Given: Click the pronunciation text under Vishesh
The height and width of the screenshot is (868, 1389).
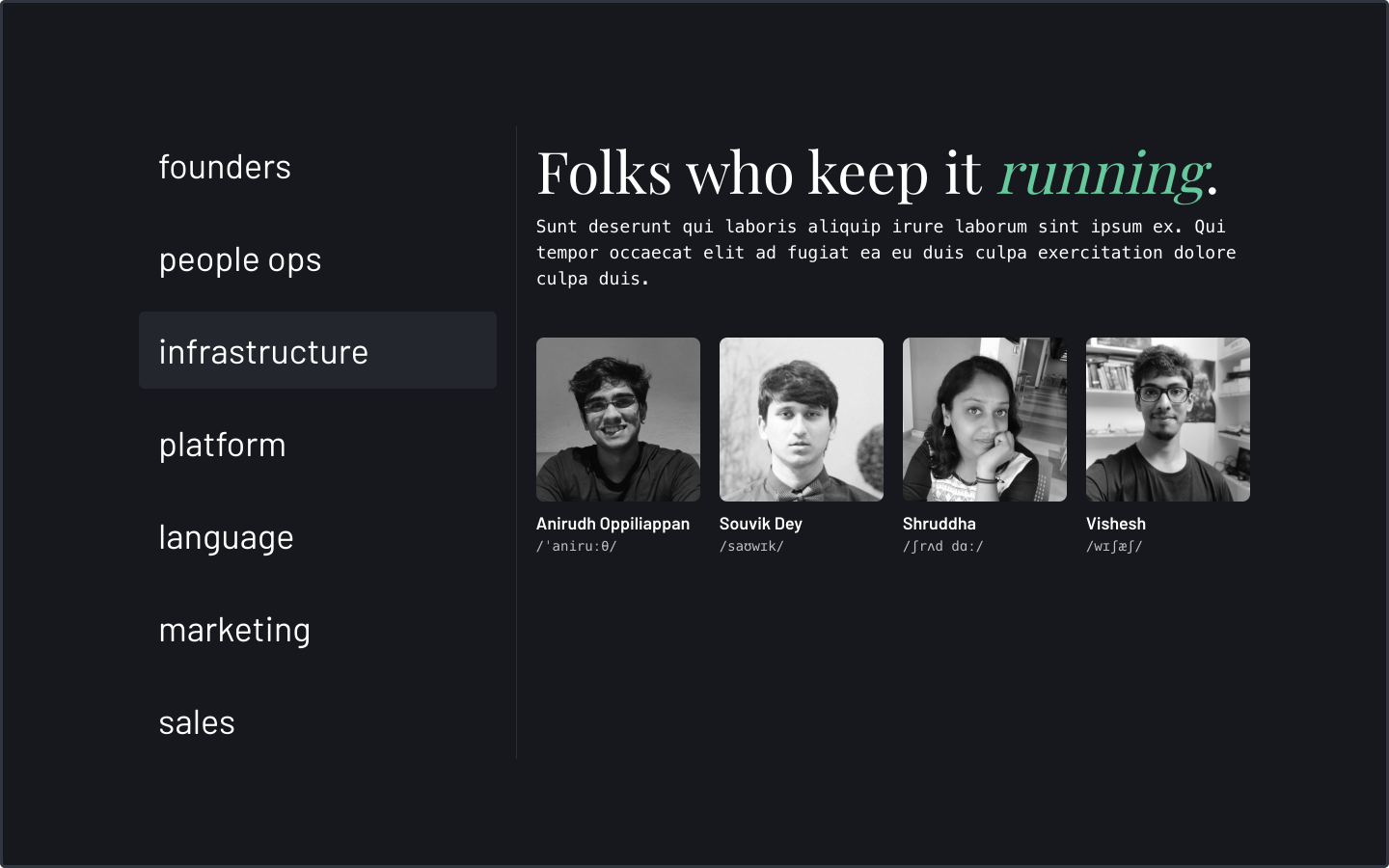Looking at the screenshot, I should [1114, 546].
